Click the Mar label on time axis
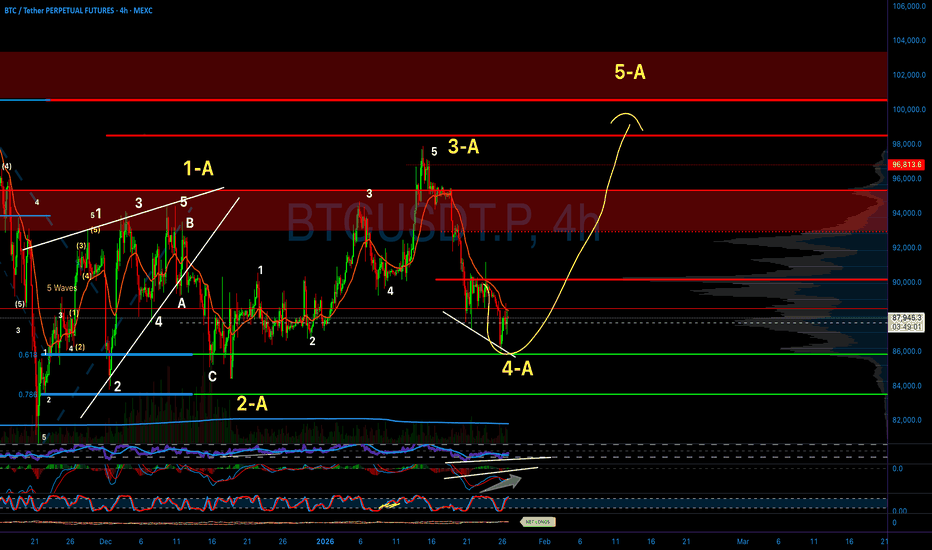The image size is (932, 550). (742, 541)
